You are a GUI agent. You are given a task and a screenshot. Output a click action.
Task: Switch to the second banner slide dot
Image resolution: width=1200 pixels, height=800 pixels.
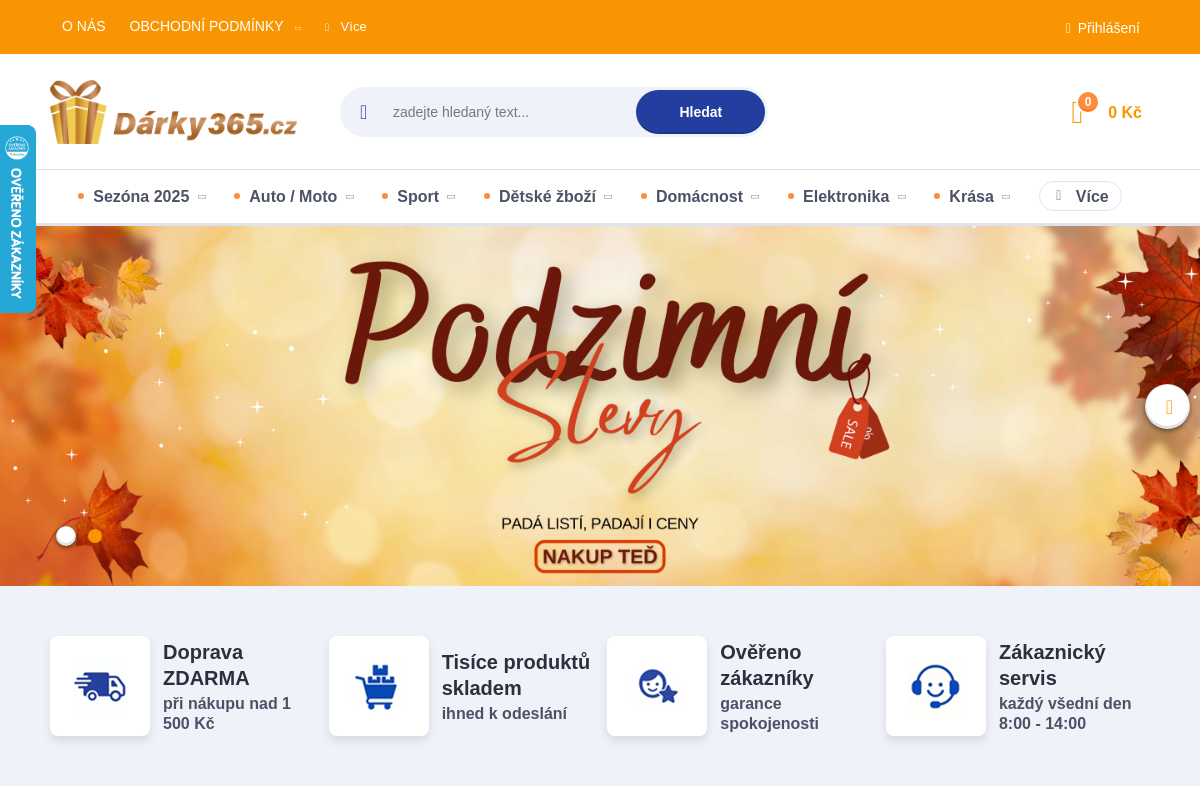pyautogui.click(x=95, y=536)
